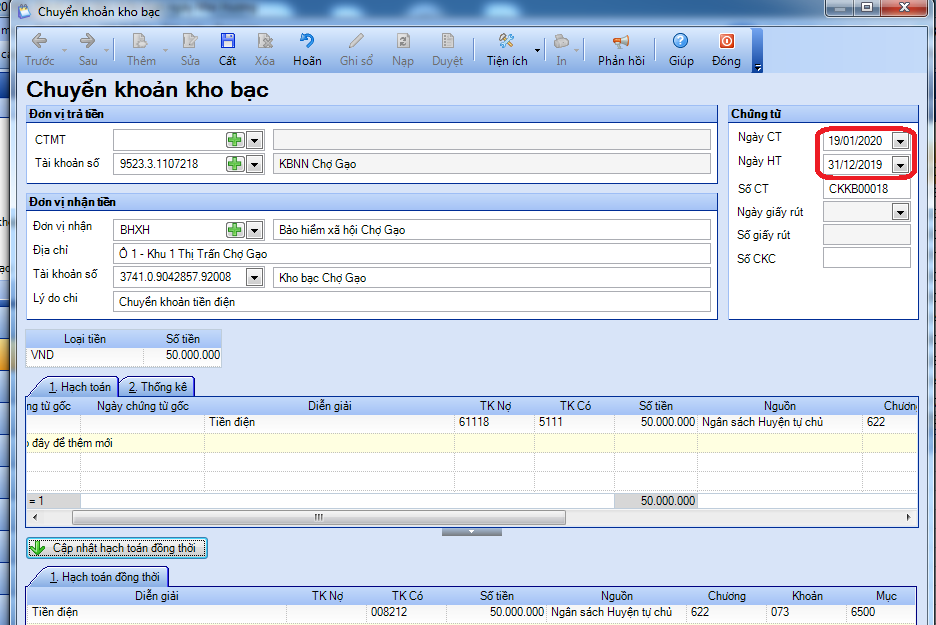
Task: Click Tiền điện cell in upper Hạch toán grid
Action: (x=330, y=422)
